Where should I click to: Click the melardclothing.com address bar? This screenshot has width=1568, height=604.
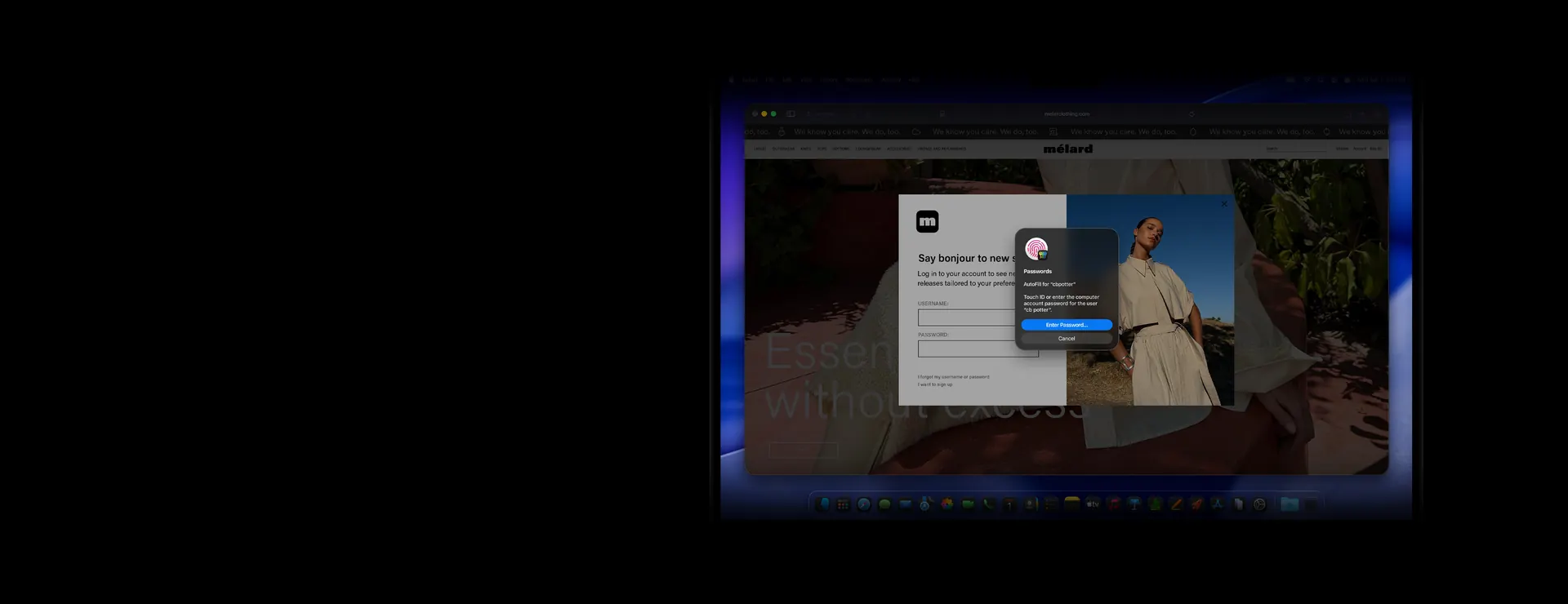1067,113
